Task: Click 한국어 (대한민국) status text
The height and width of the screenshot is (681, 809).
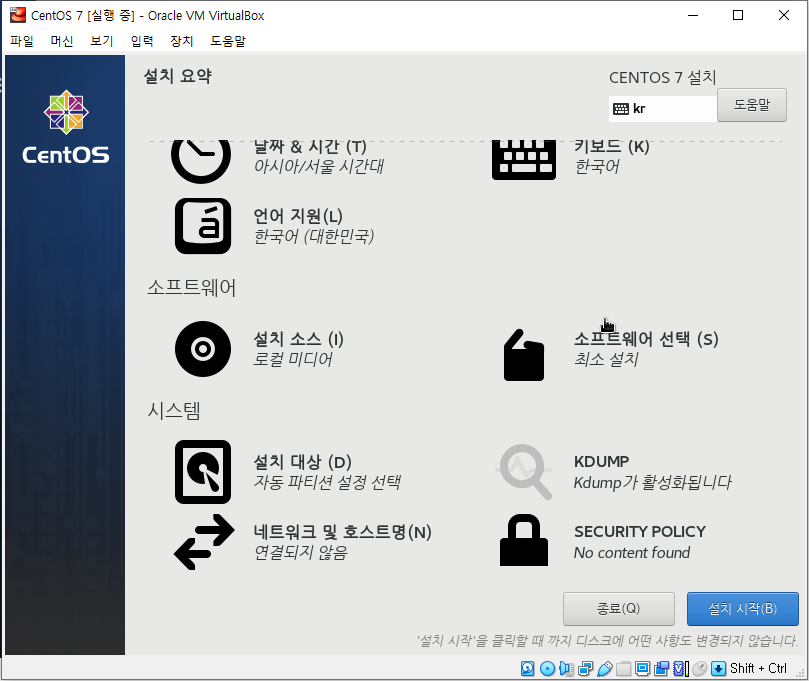Action: [x=313, y=236]
